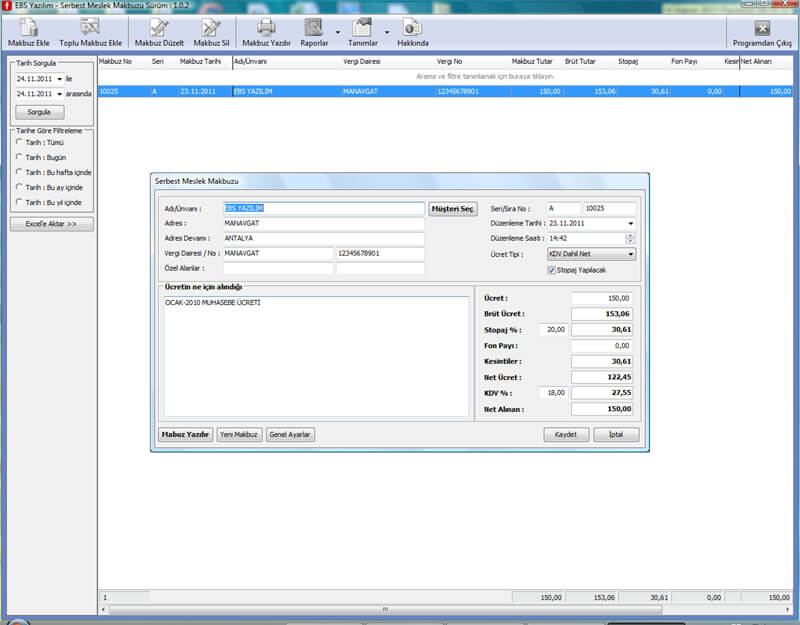Open the Raporlar toolbar icon
This screenshot has height=625, width=800.
(314, 28)
